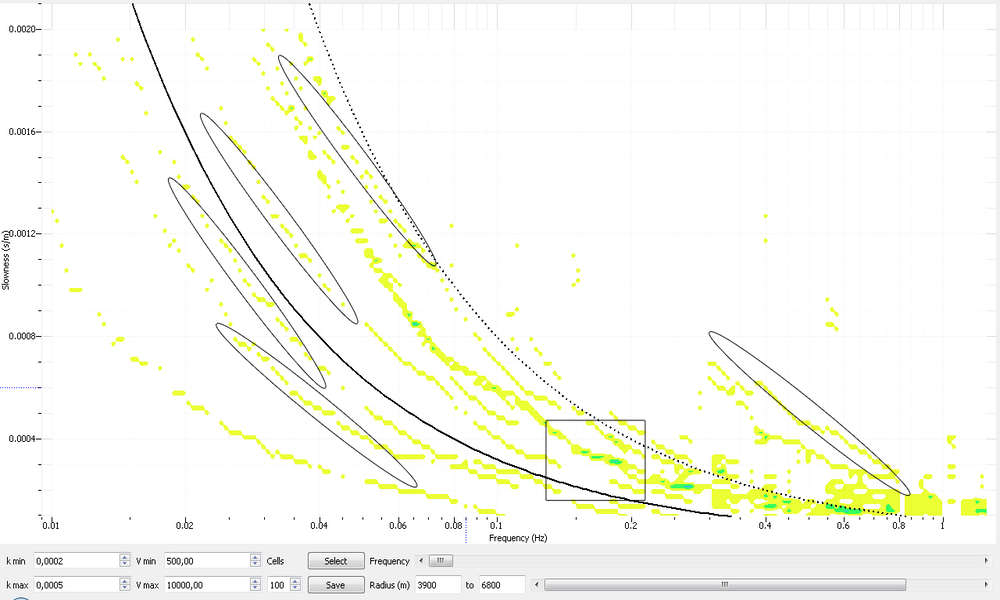Click the Save button

click(336, 585)
